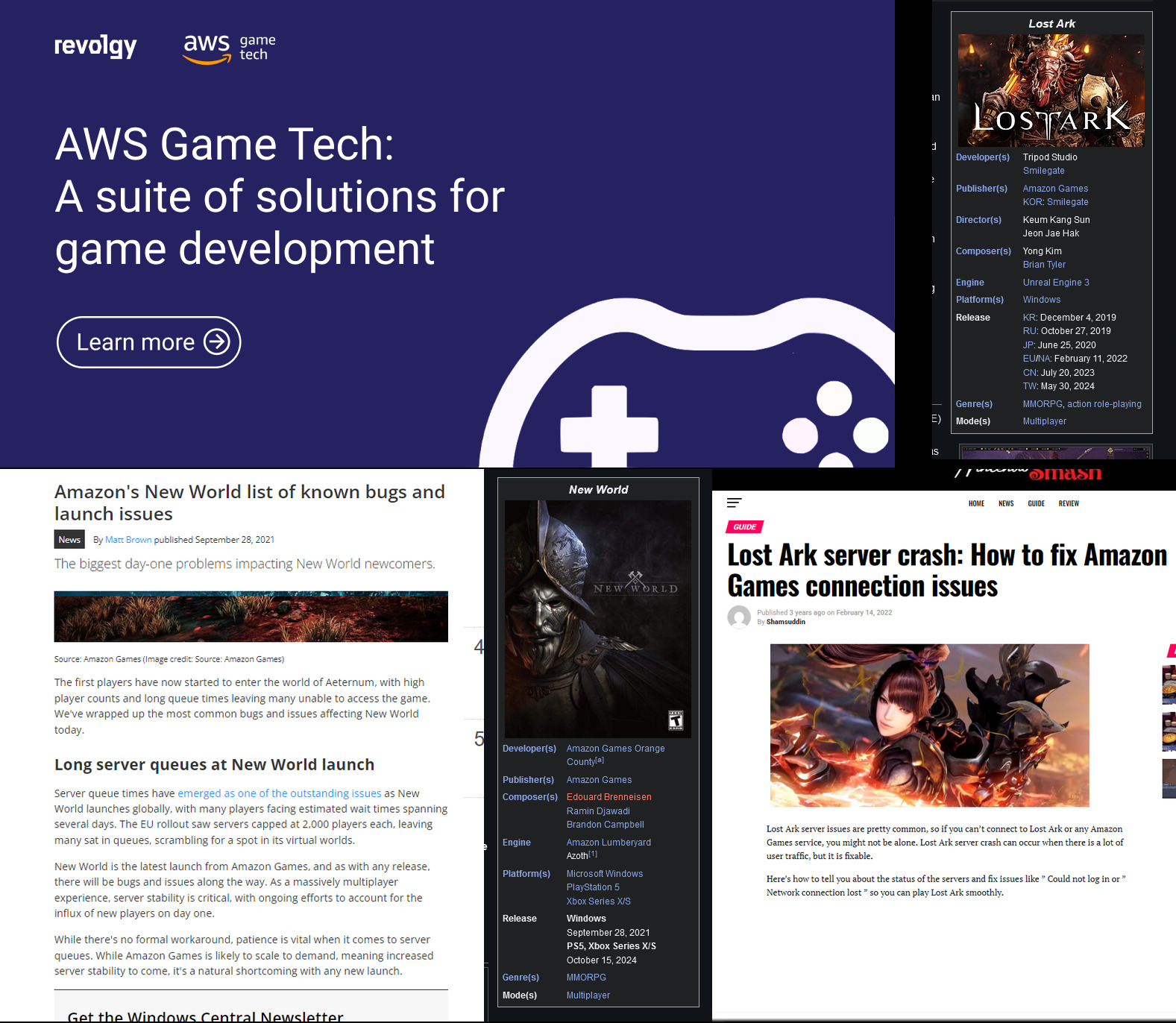Click 'Lost Ark server crash' article headline
1176x1023 pixels.
click(x=947, y=570)
